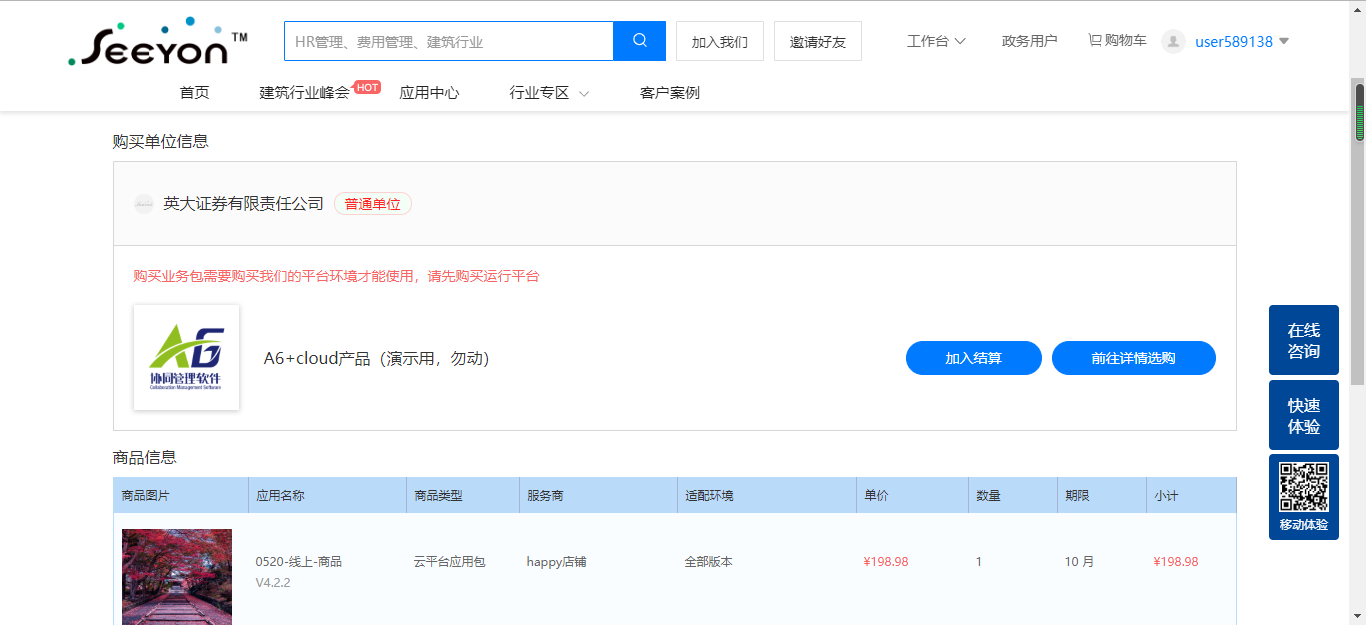Screen dimensions: 1366x625
Task: Click the HOT badge next to 建筑行业峰会
Action: coord(367,87)
